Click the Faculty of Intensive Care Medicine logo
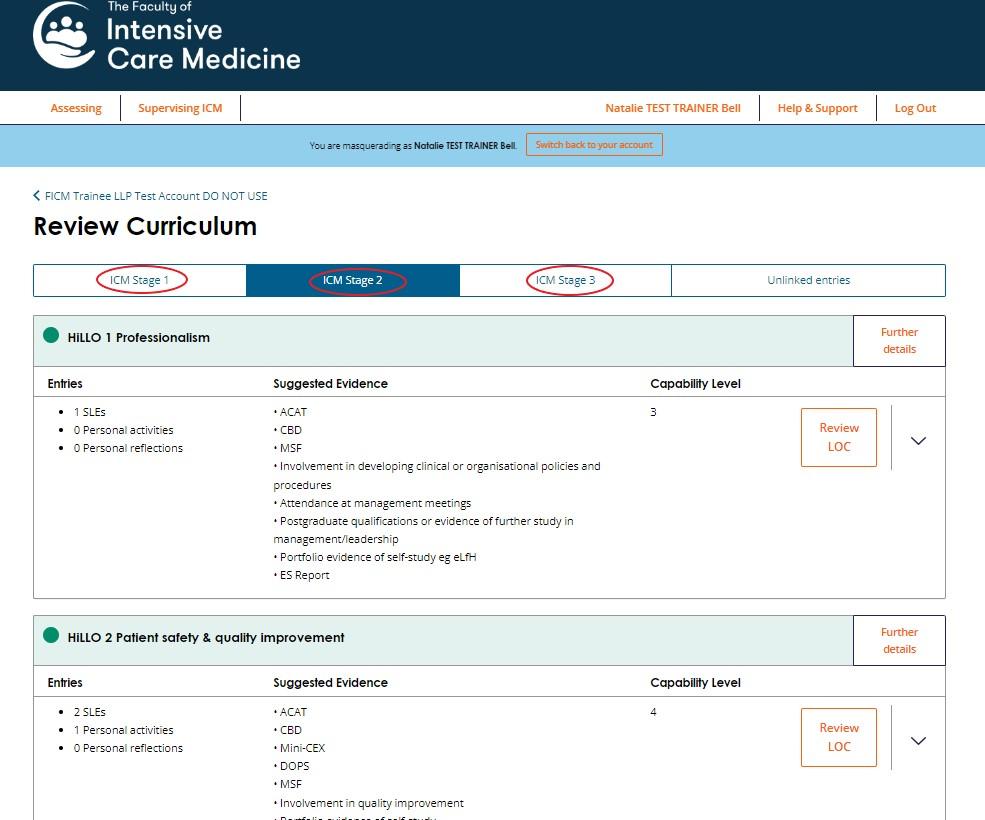This screenshot has width=985, height=820. click(166, 38)
